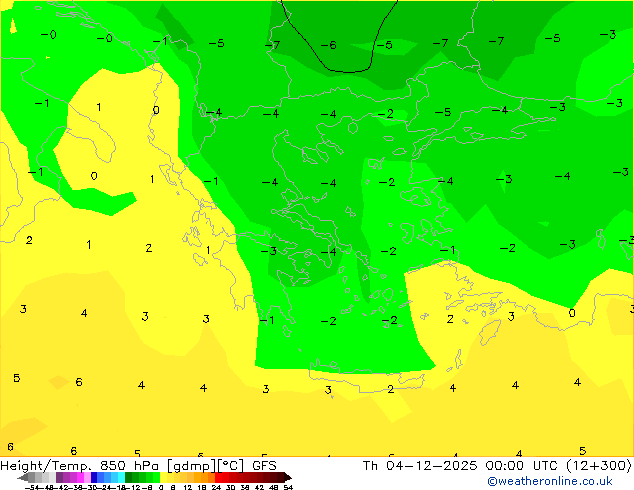Click the '54' label on the legend scale
Screen dimensions: 634x490
(x=288, y=487)
